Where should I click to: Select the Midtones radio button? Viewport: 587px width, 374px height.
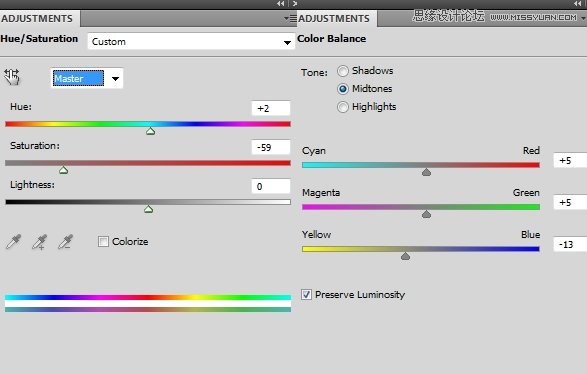pyautogui.click(x=343, y=89)
